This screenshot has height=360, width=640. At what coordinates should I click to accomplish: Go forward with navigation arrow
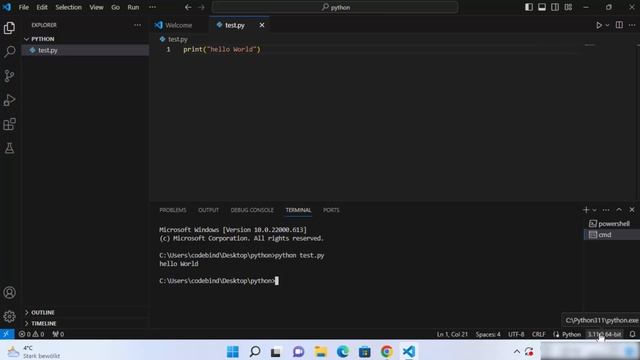tap(201, 7)
